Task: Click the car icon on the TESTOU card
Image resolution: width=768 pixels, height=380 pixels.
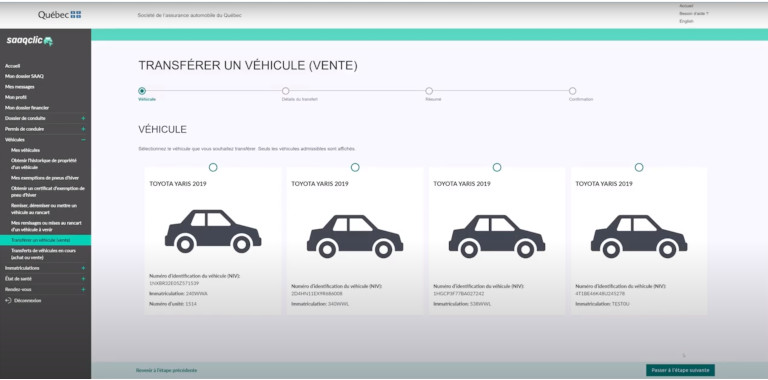Action: click(639, 236)
